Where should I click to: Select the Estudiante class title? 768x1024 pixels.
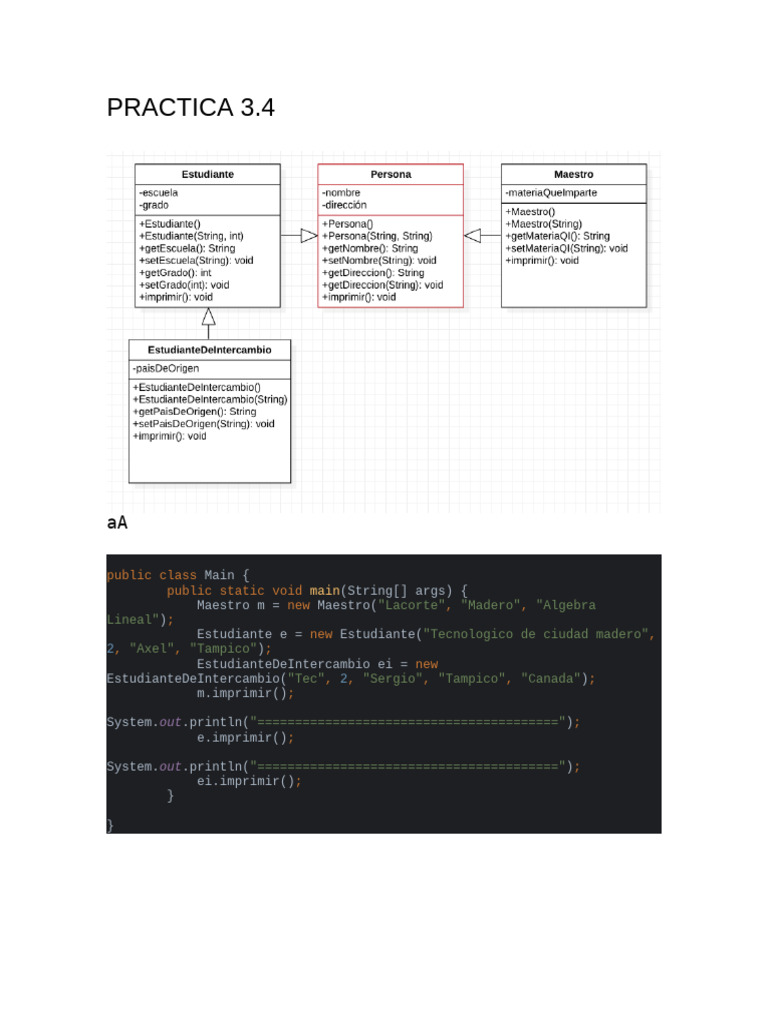click(x=208, y=174)
